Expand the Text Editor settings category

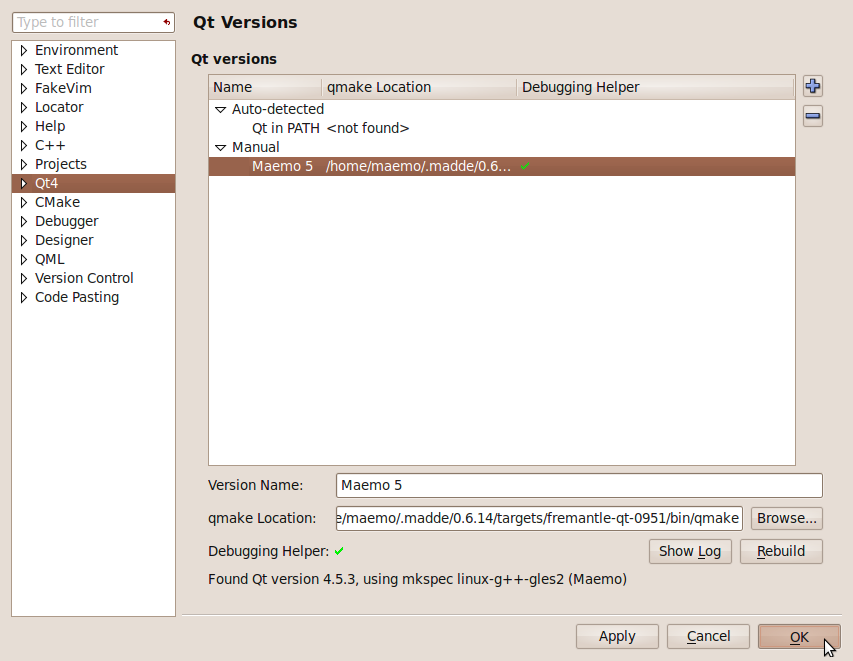click(24, 69)
